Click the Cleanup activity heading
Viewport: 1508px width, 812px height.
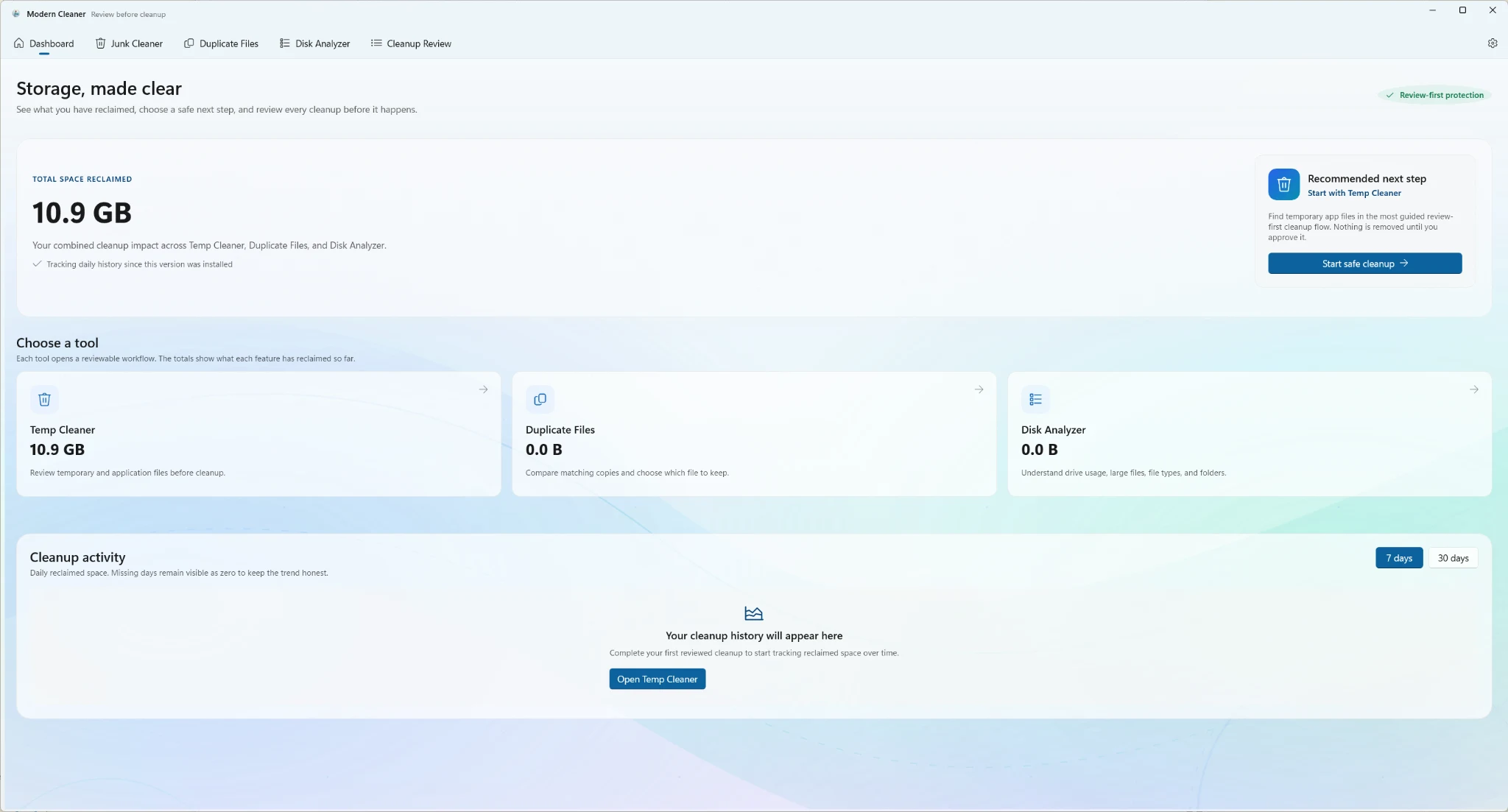click(77, 557)
